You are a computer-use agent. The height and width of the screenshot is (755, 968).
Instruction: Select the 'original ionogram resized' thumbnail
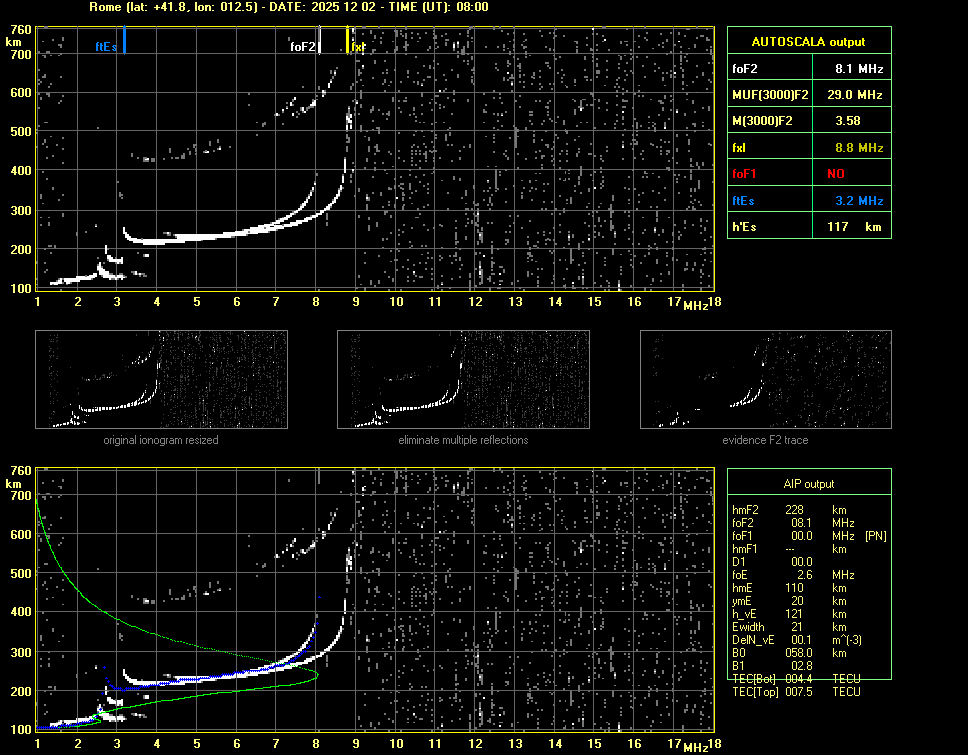click(161, 380)
